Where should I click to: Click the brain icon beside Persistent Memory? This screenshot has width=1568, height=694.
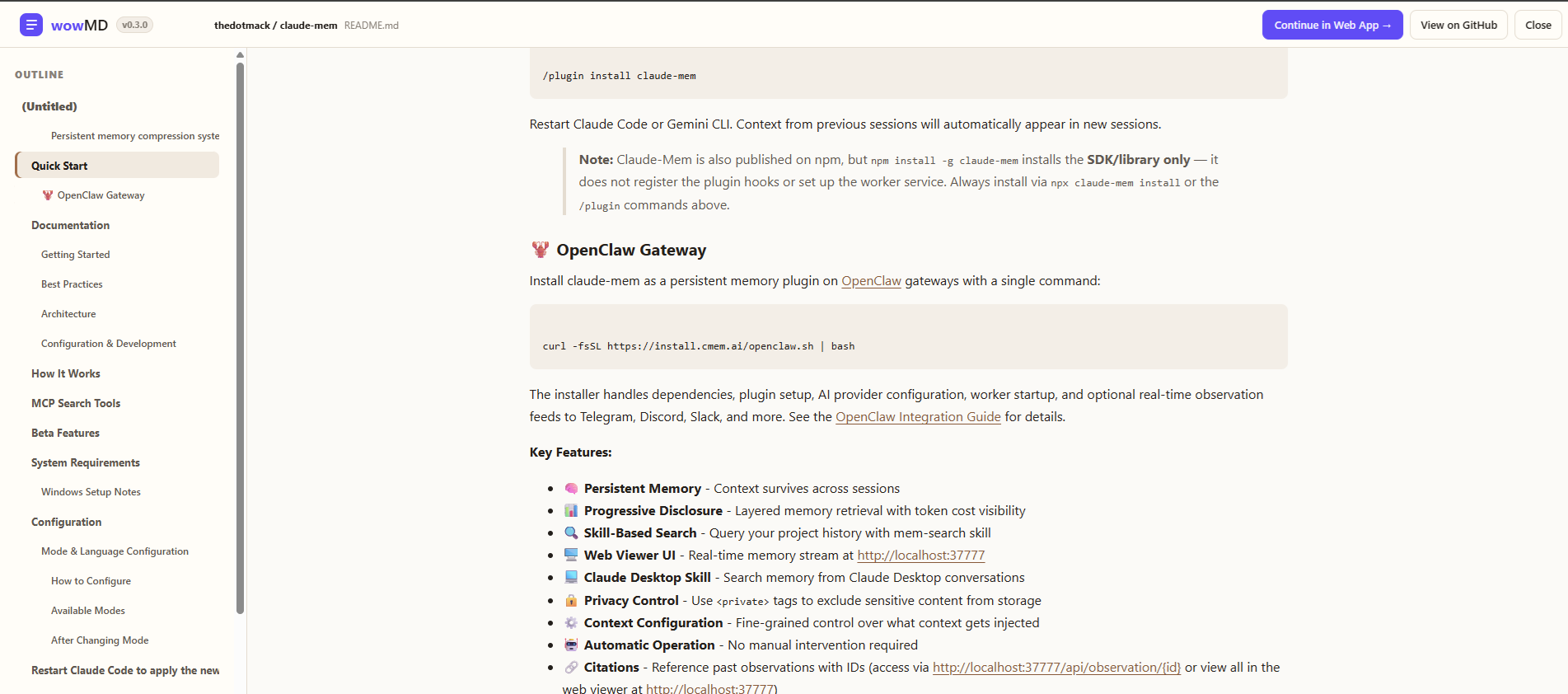571,489
